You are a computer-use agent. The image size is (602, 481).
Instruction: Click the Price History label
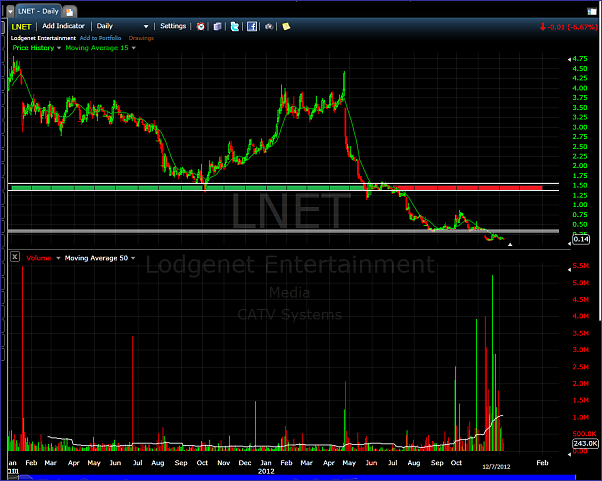tap(33, 48)
